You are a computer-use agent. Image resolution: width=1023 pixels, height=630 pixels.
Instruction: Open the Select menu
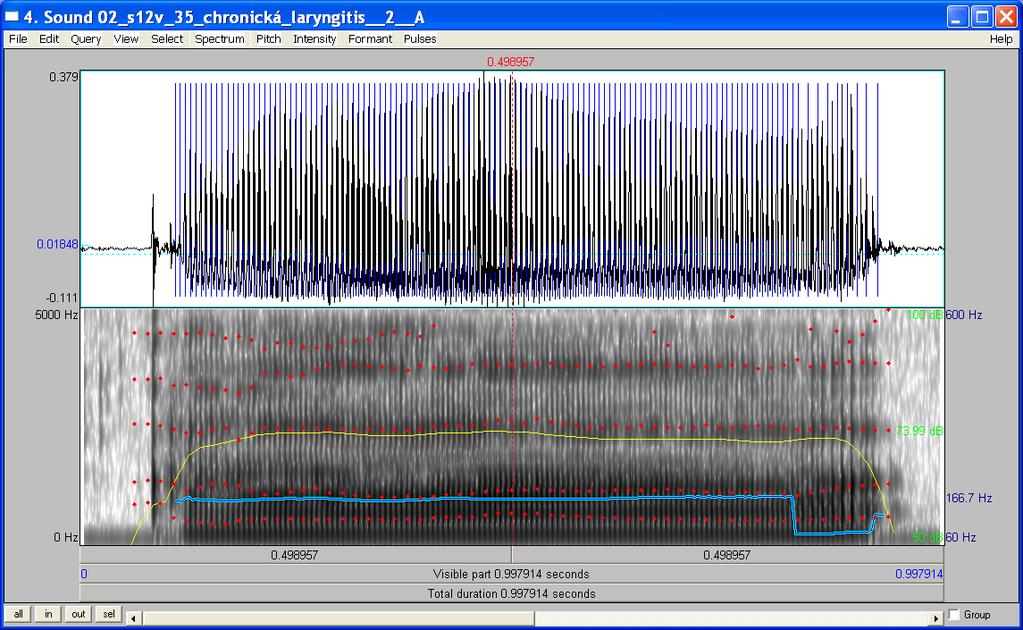tap(167, 39)
